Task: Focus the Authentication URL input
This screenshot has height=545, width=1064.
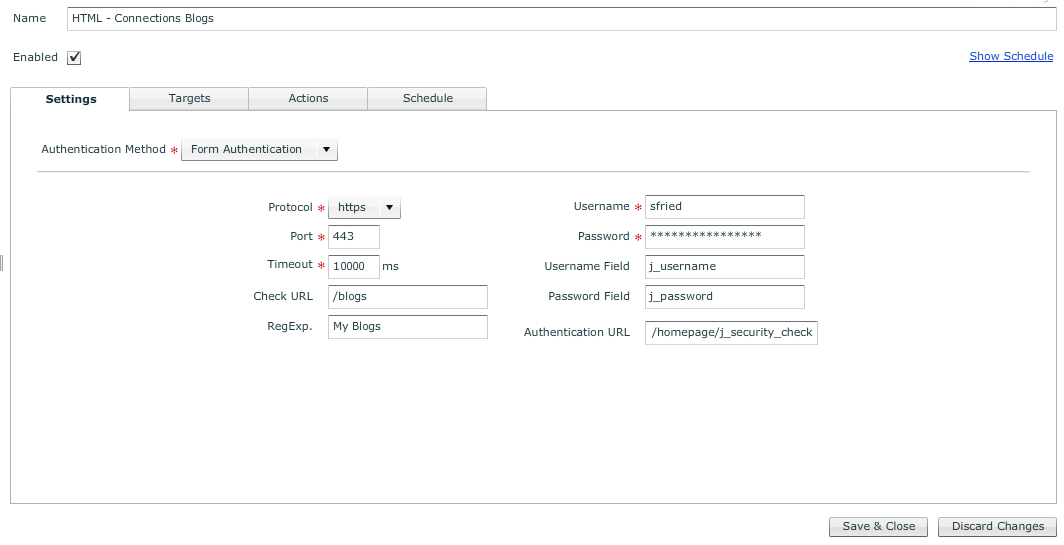Action: [731, 333]
